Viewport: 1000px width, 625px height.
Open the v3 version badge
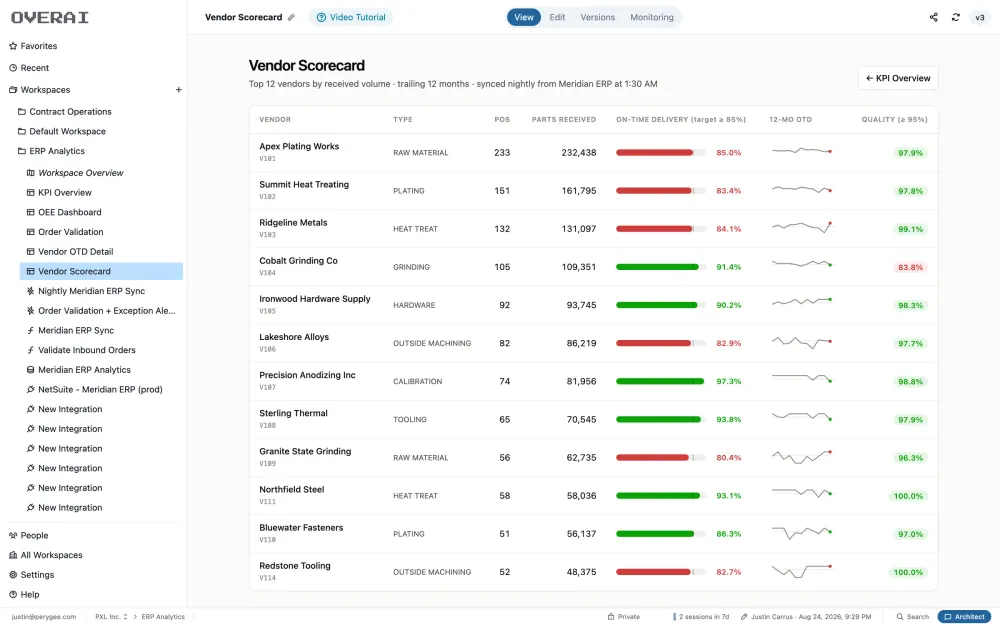(x=980, y=17)
